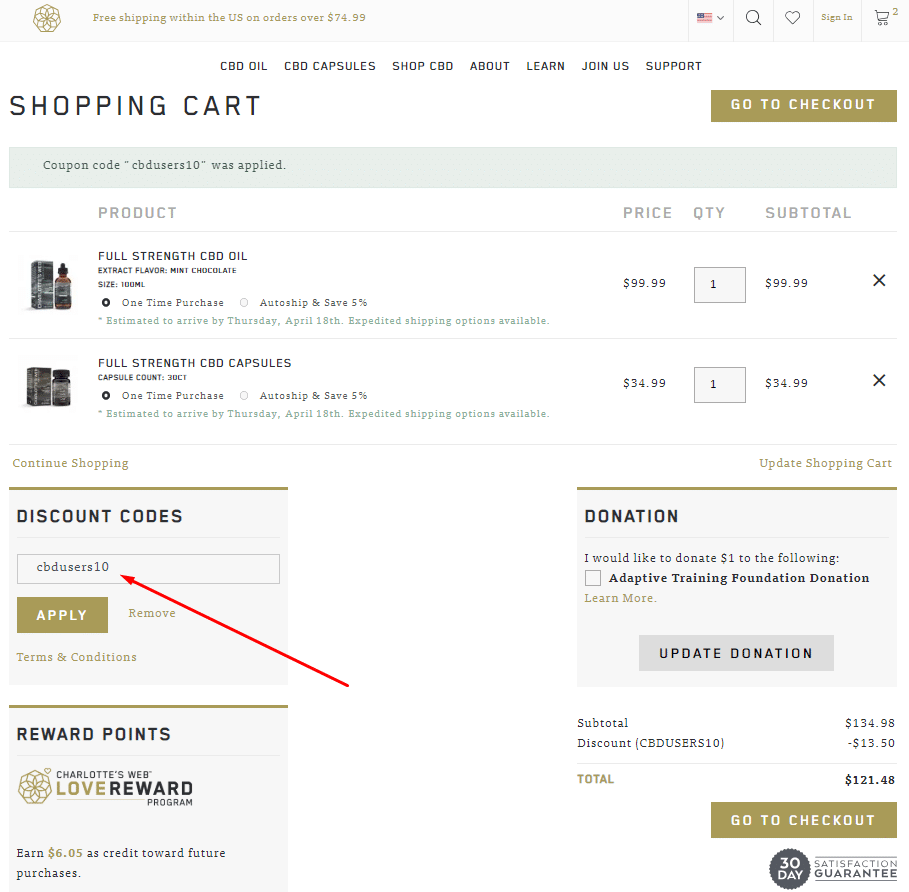This screenshot has height=892, width=909.
Task: Click the Continue Shopping link
Action: pyautogui.click(x=71, y=463)
